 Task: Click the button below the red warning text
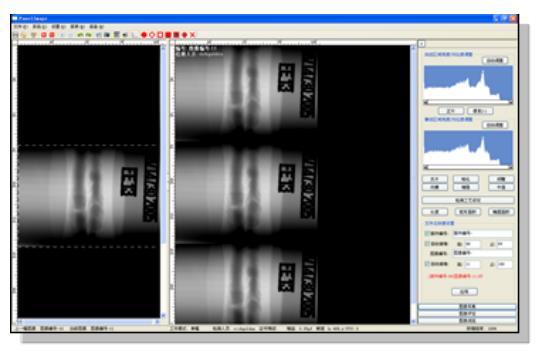tap(465, 292)
